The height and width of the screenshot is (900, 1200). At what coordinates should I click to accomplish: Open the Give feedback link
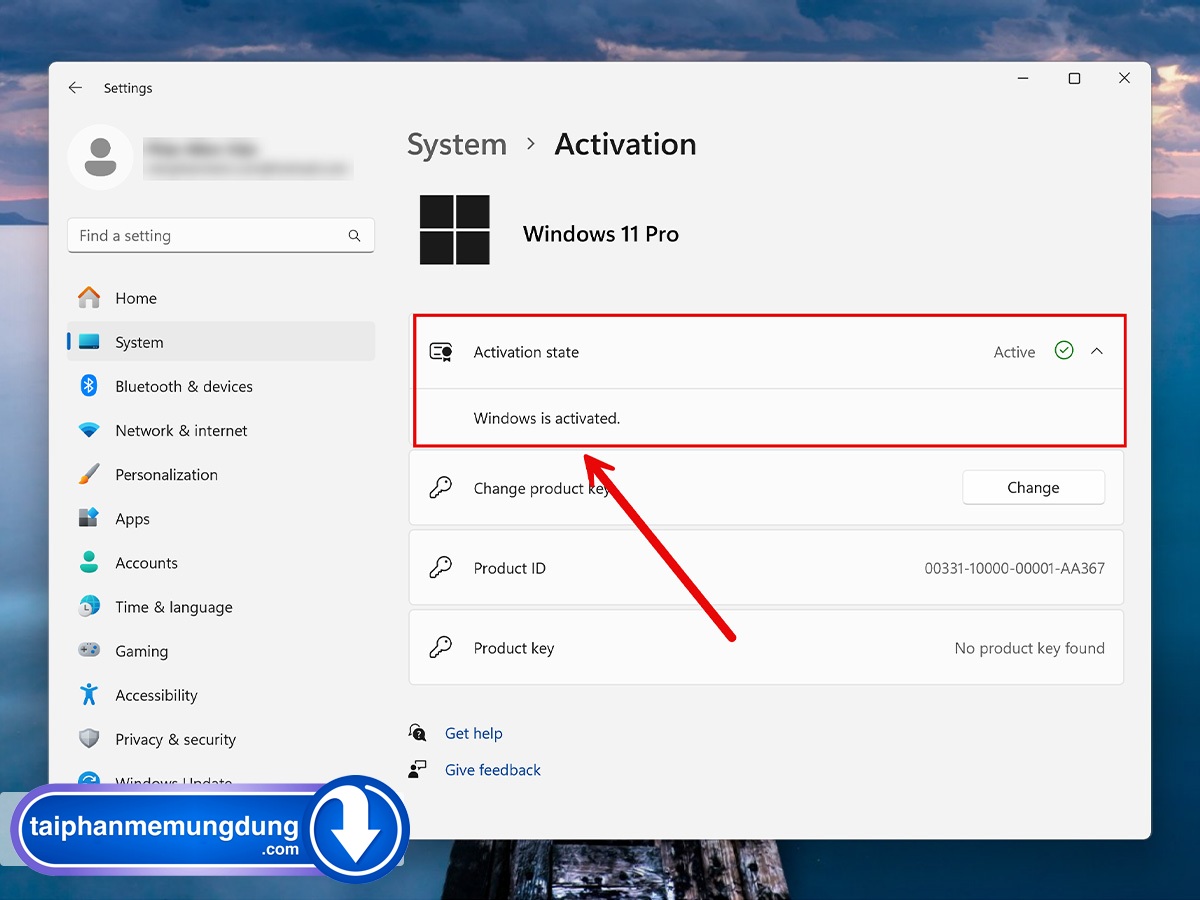[x=493, y=770]
